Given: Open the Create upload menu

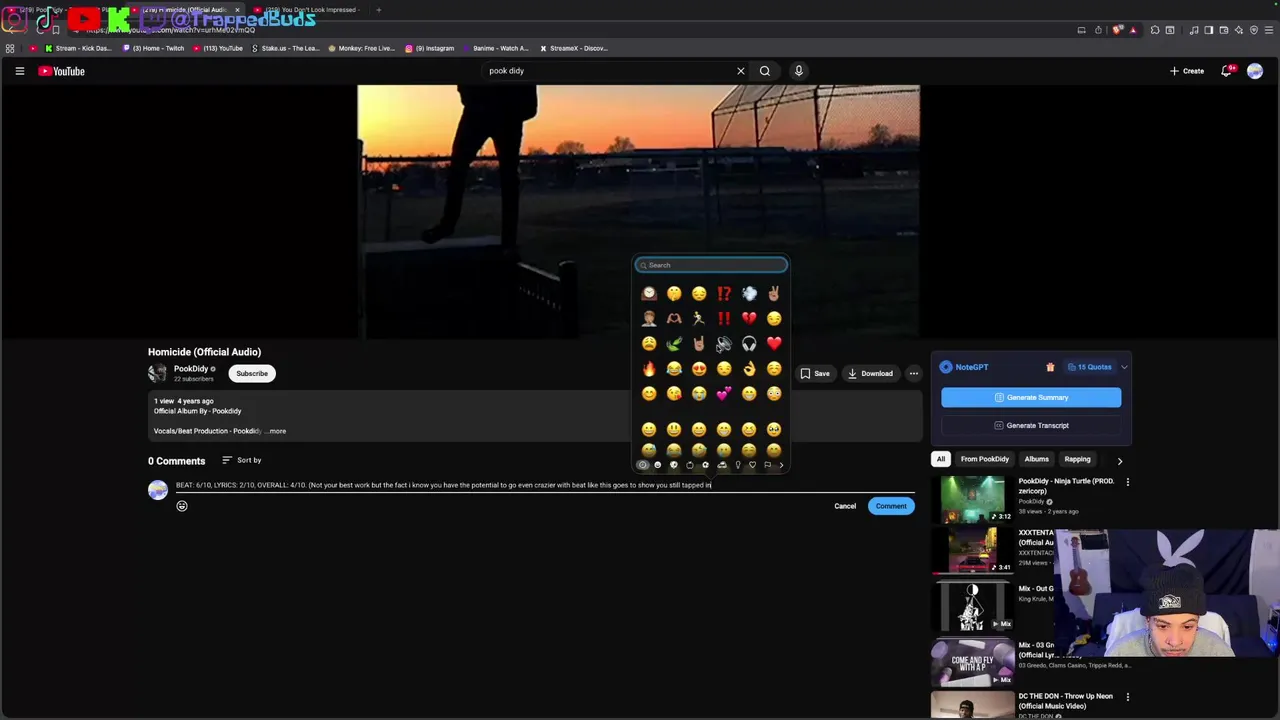Looking at the screenshot, I should (1187, 71).
